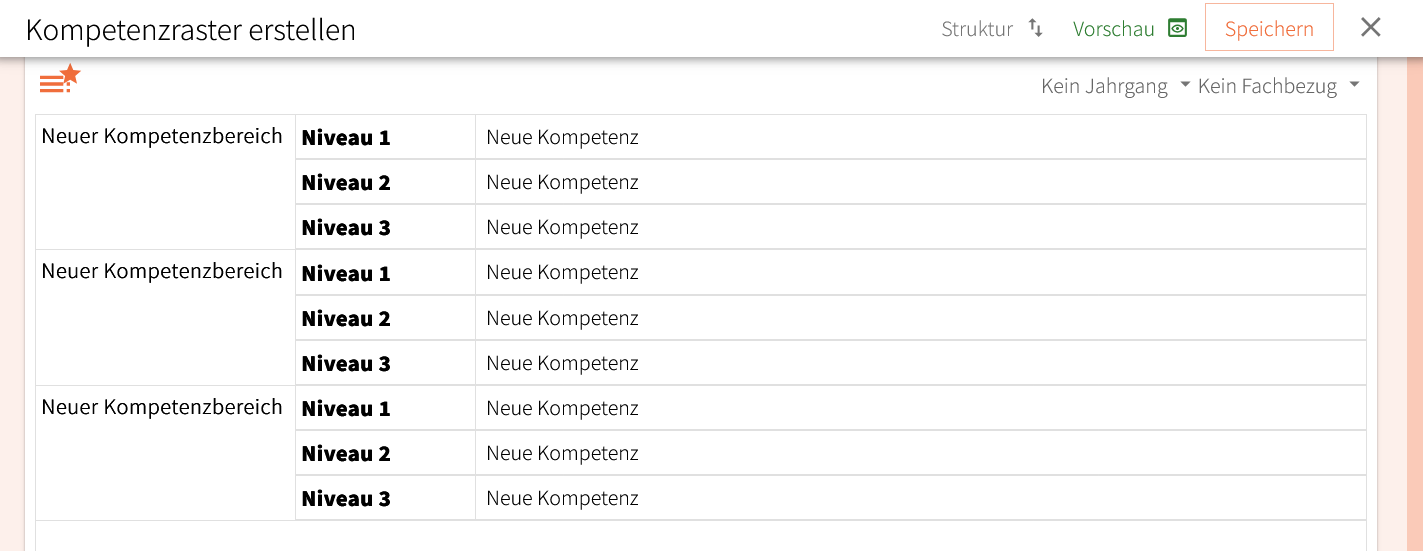Click the Vorschau eye icon
Image resolution: width=1423 pixels, height=551 pixels.
click(1178, 28)
